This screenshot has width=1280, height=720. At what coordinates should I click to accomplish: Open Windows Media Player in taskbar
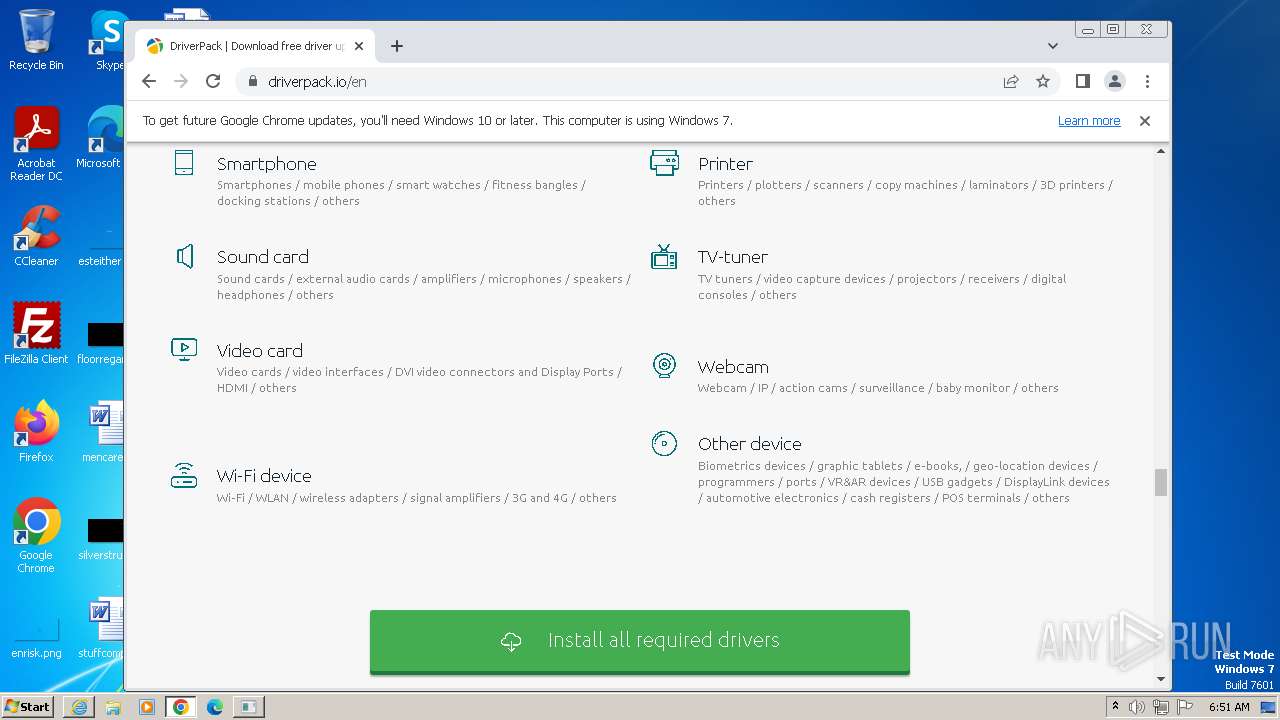(x=147, y=707)
